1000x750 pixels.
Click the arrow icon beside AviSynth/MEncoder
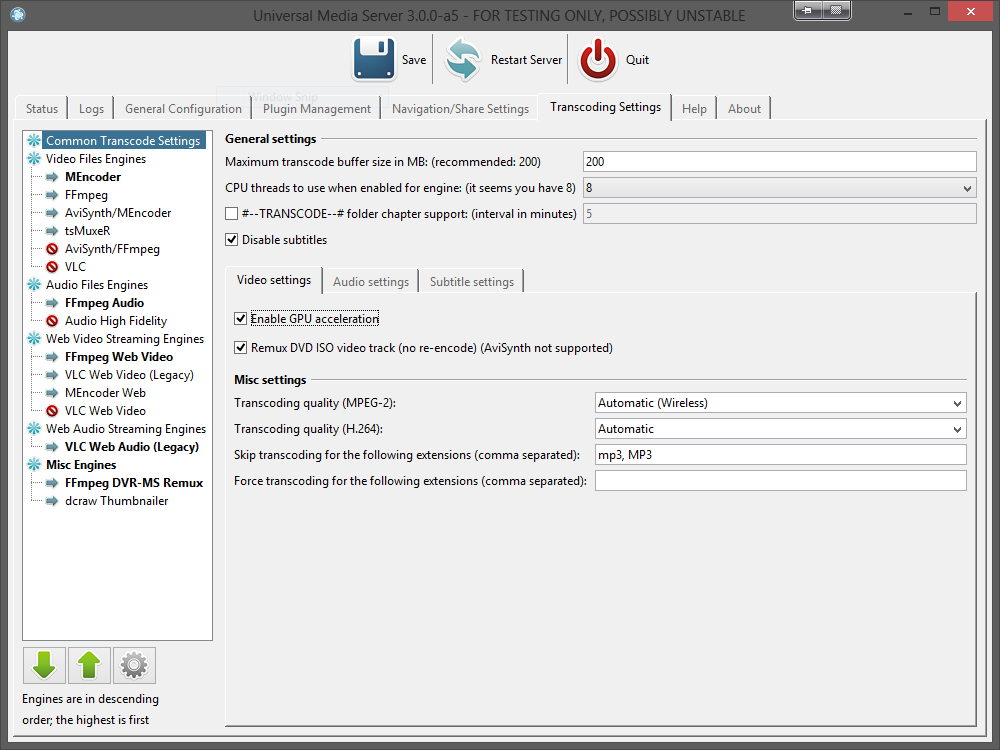pyautogui.click(x=52, y=213)
